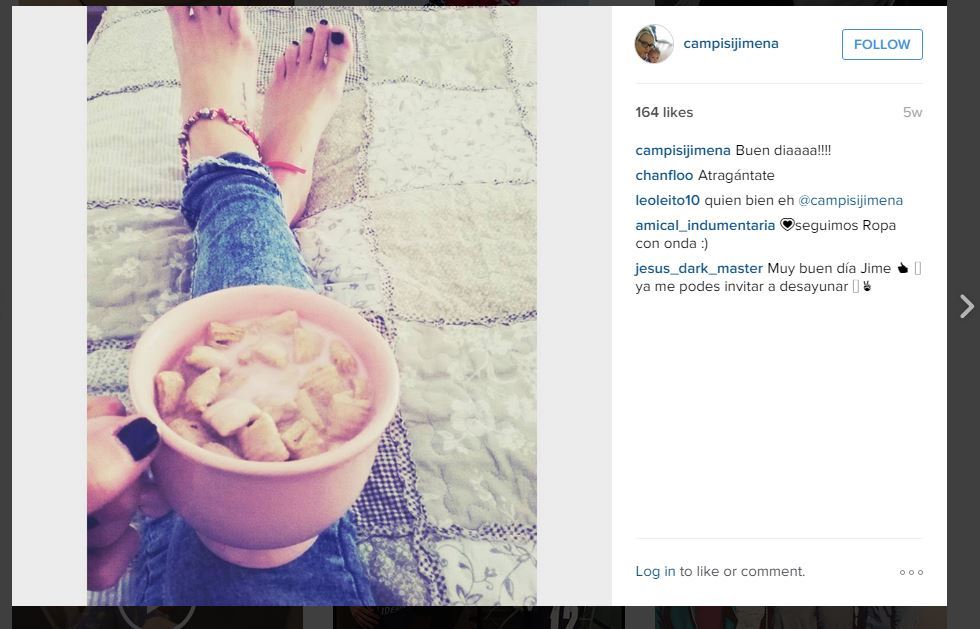The image size is (980, 629).
Task: Open the three-dot more options menu
Action: point(911,572)
